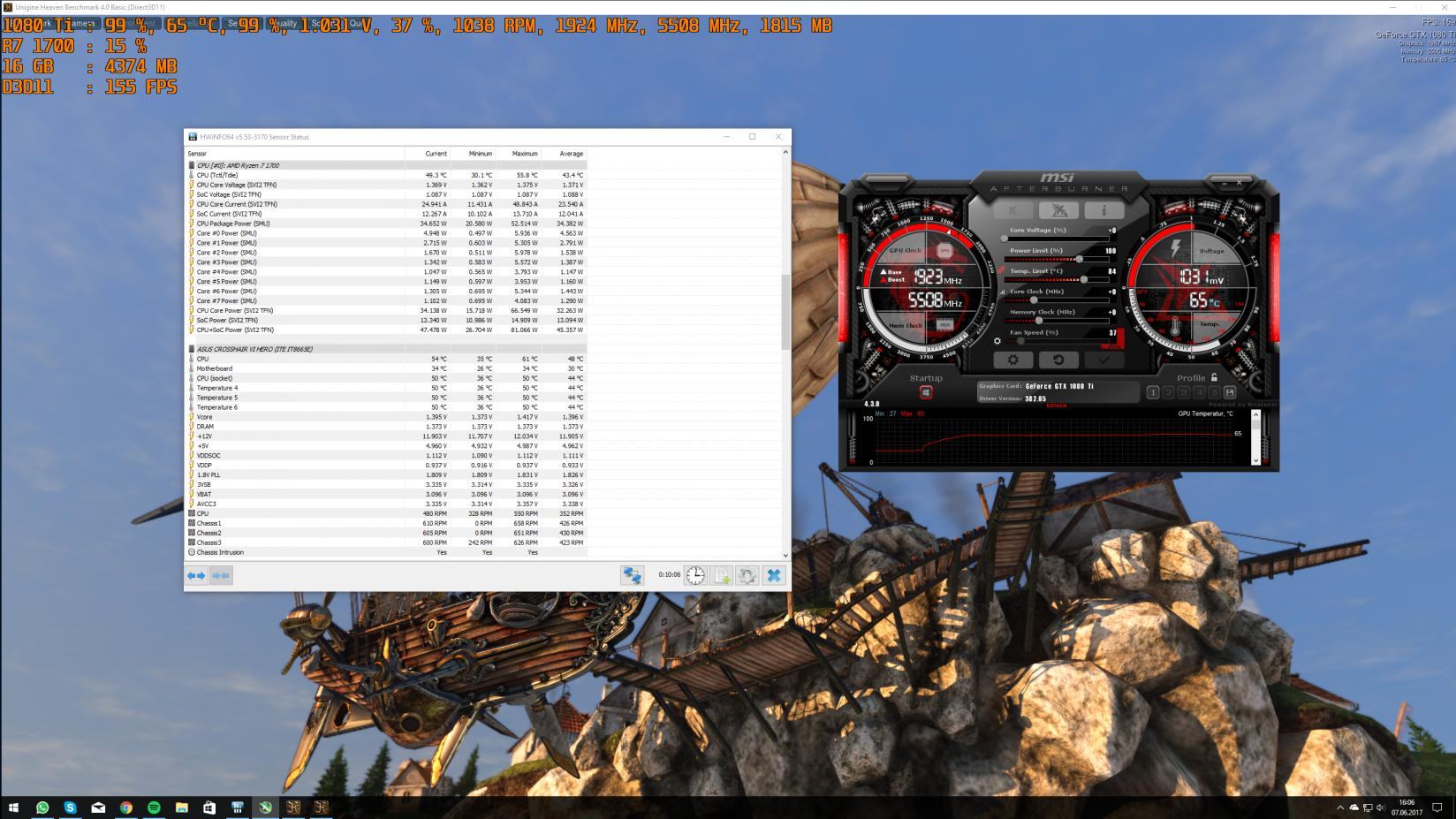The height and width of the screenshot is (819, 1456).
Task: Click the HWiNFO sensor list scrollbar thumb
Action: (x=785, y=312)
